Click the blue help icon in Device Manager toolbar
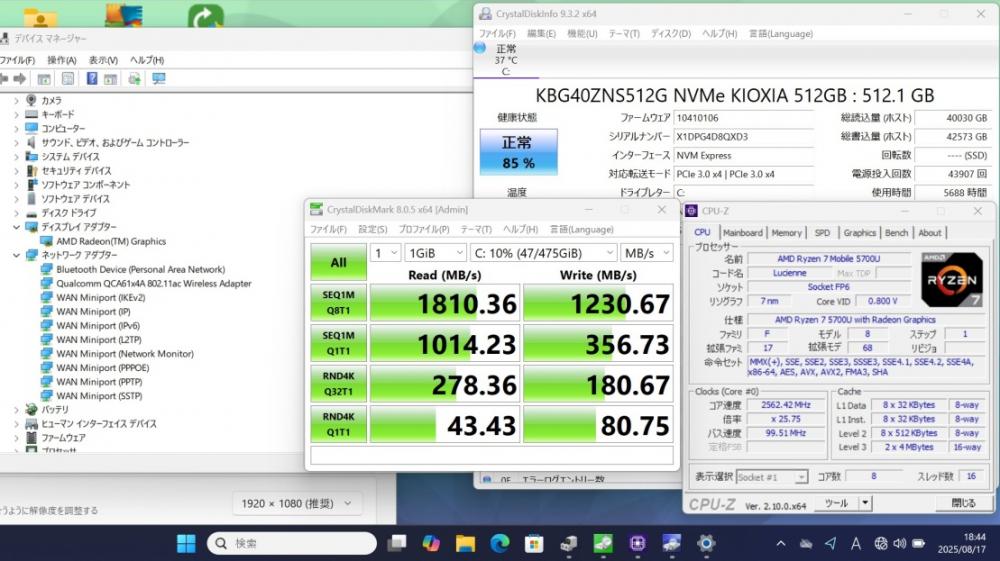The image size is (1000, 561). 92,78
